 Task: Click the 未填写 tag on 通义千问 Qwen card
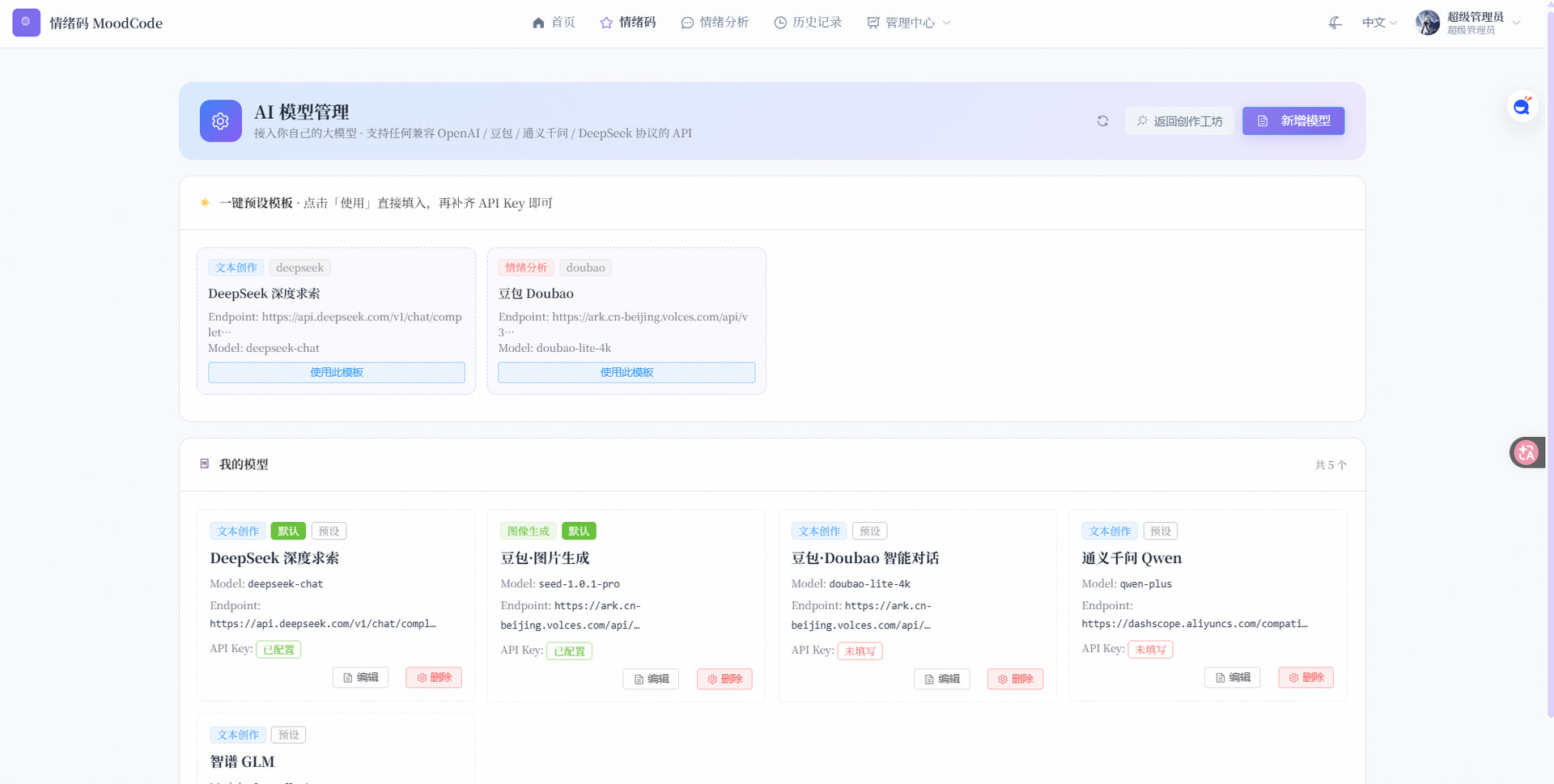point(1150,649)
